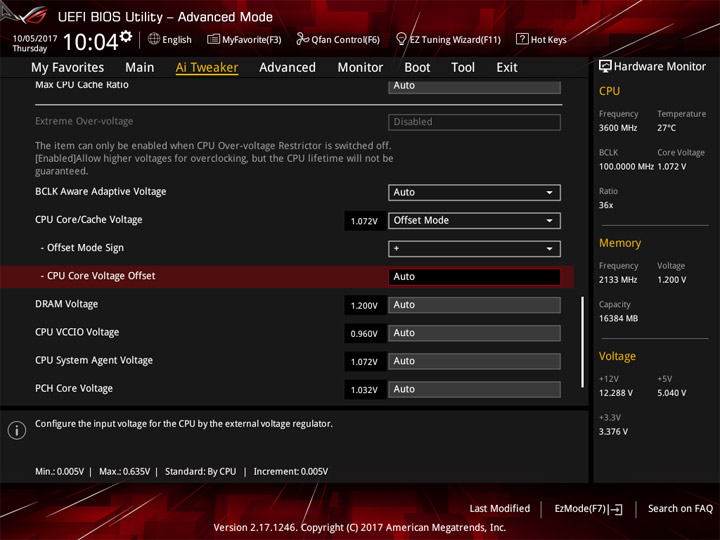720x540 pixels.
Task: Click the 1.072V CPU Core/Cache Voltage readout
Action: pyautogui.click(x=365, y=221)
